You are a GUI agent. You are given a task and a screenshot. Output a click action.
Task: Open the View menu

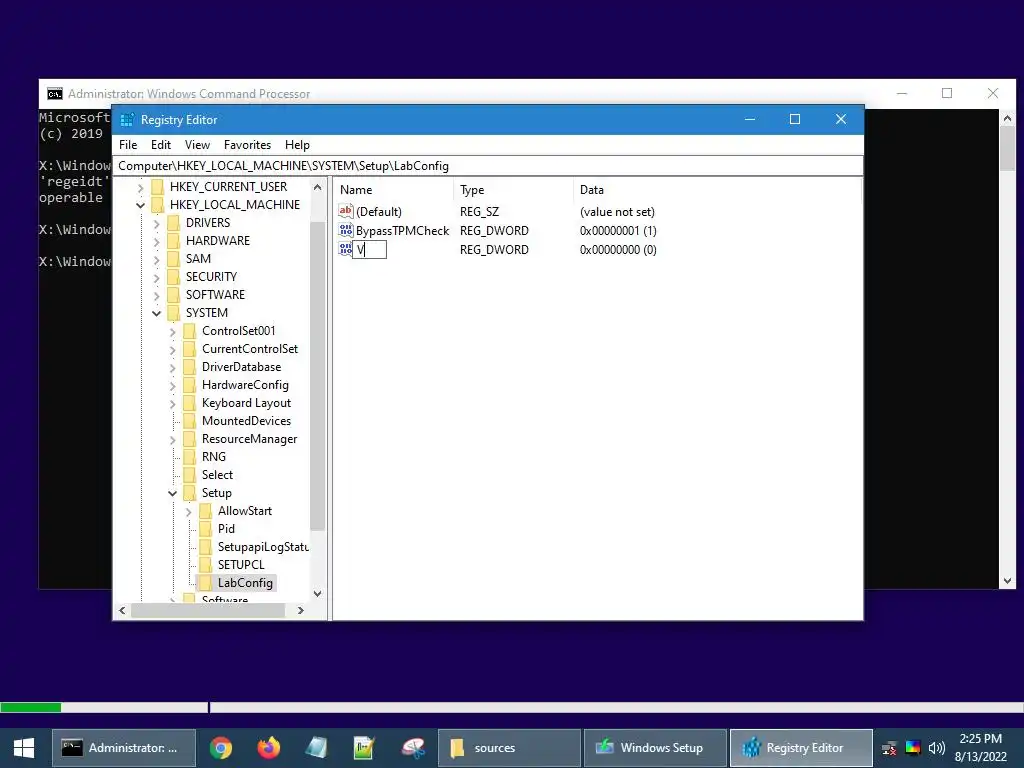point(197,145)
